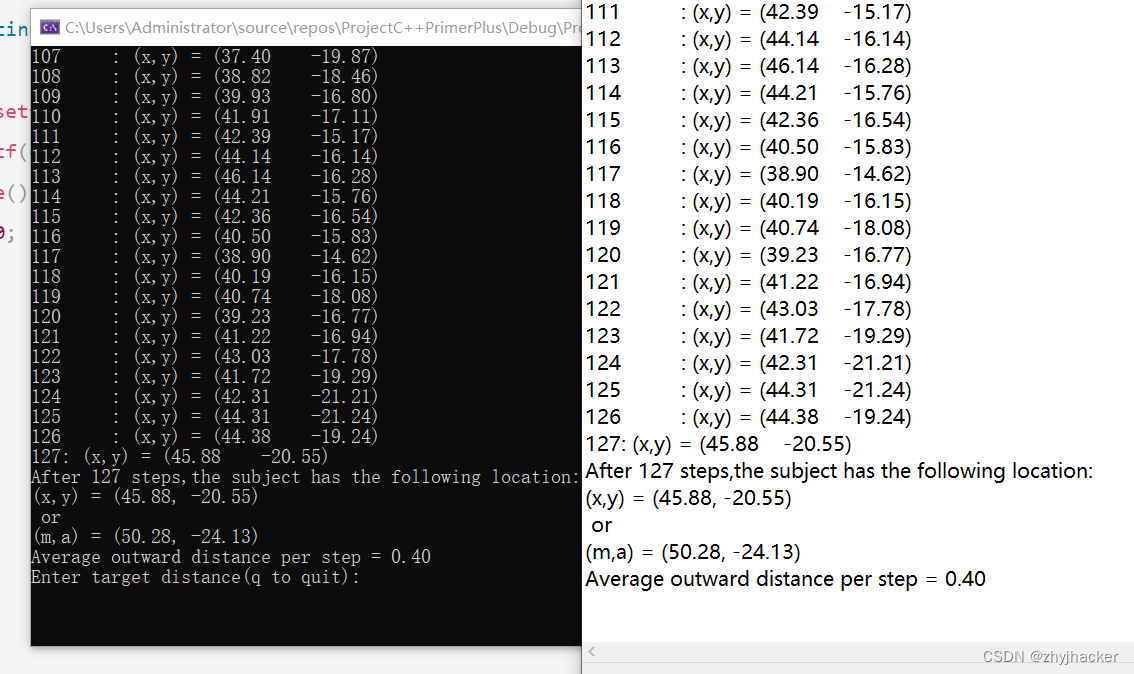Click the 'Enter target distance' console prompt
The height and width of the screenshot is (674, 1134).
tap(195, 577)
